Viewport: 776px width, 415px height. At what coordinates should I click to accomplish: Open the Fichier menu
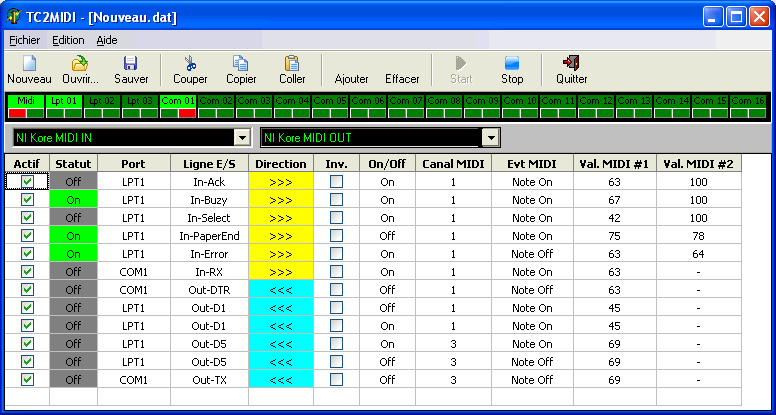coord(25,40)
